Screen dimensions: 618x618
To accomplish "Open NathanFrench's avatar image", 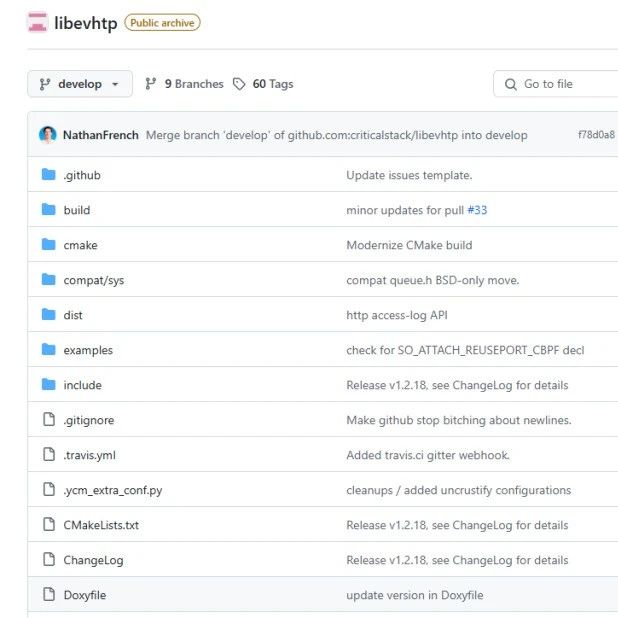I will click(x=48, y=135).
